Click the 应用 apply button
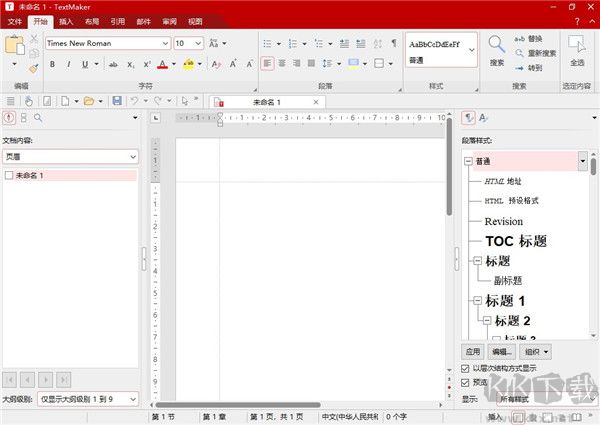Viewport: 600px width, 425px height. tap(473, 352)
